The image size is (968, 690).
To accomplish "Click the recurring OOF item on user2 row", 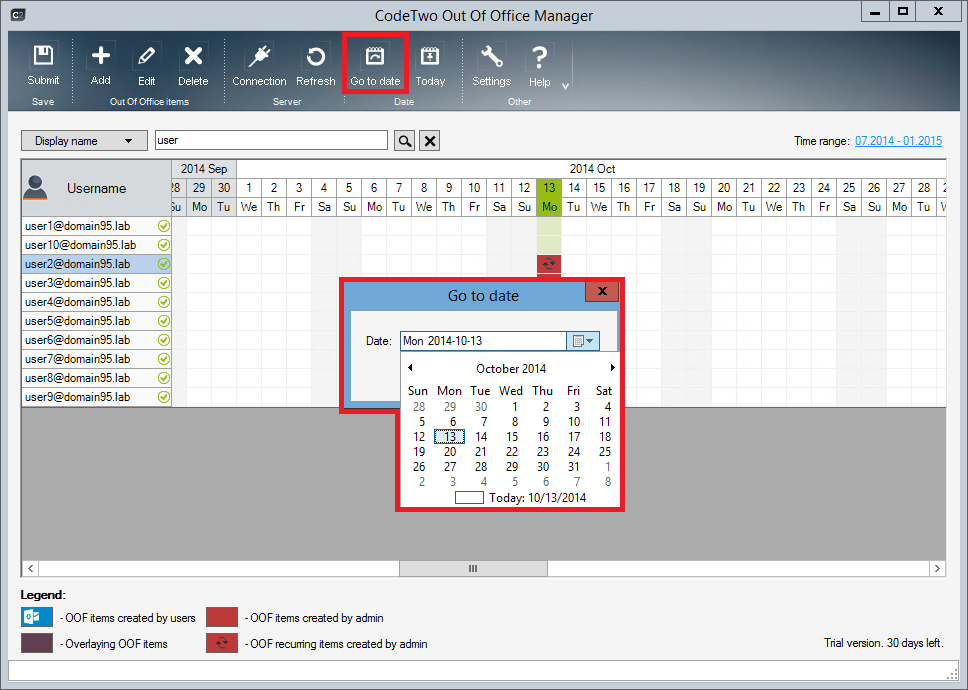I will pyautogui.click(x=549, y=264).
